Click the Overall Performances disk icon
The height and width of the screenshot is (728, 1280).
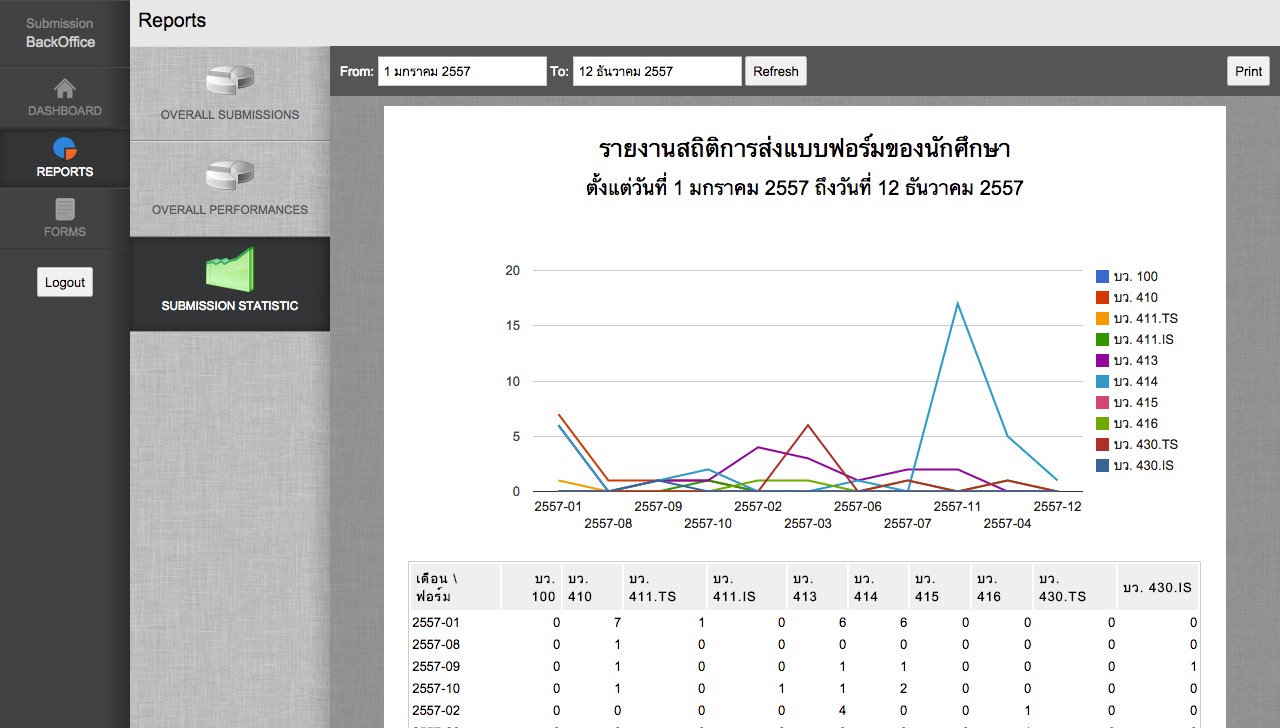click(x=229, y=175)
